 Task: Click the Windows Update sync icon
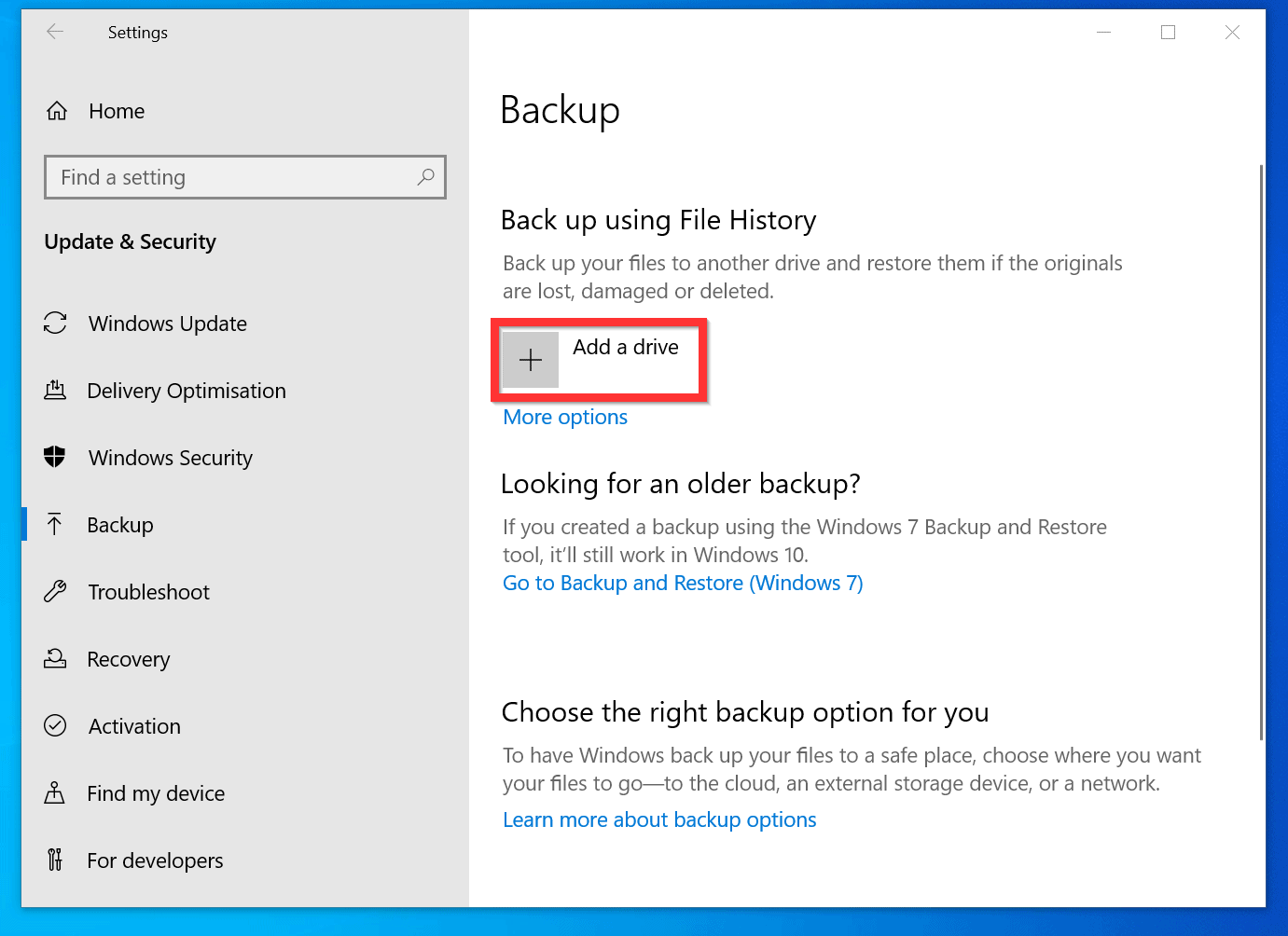click(55, 323)
